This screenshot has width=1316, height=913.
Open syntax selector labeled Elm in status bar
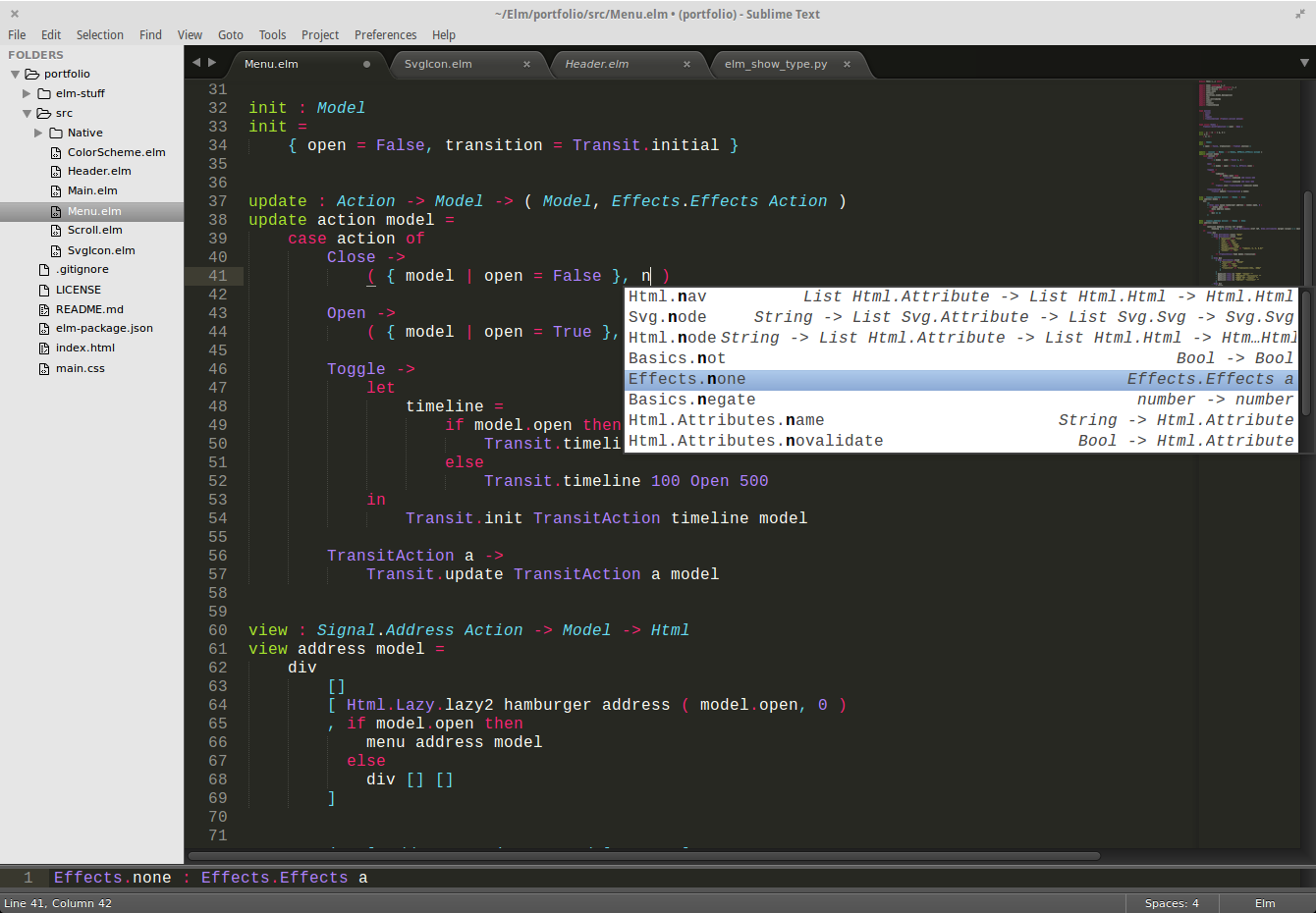coord(1264,903)
